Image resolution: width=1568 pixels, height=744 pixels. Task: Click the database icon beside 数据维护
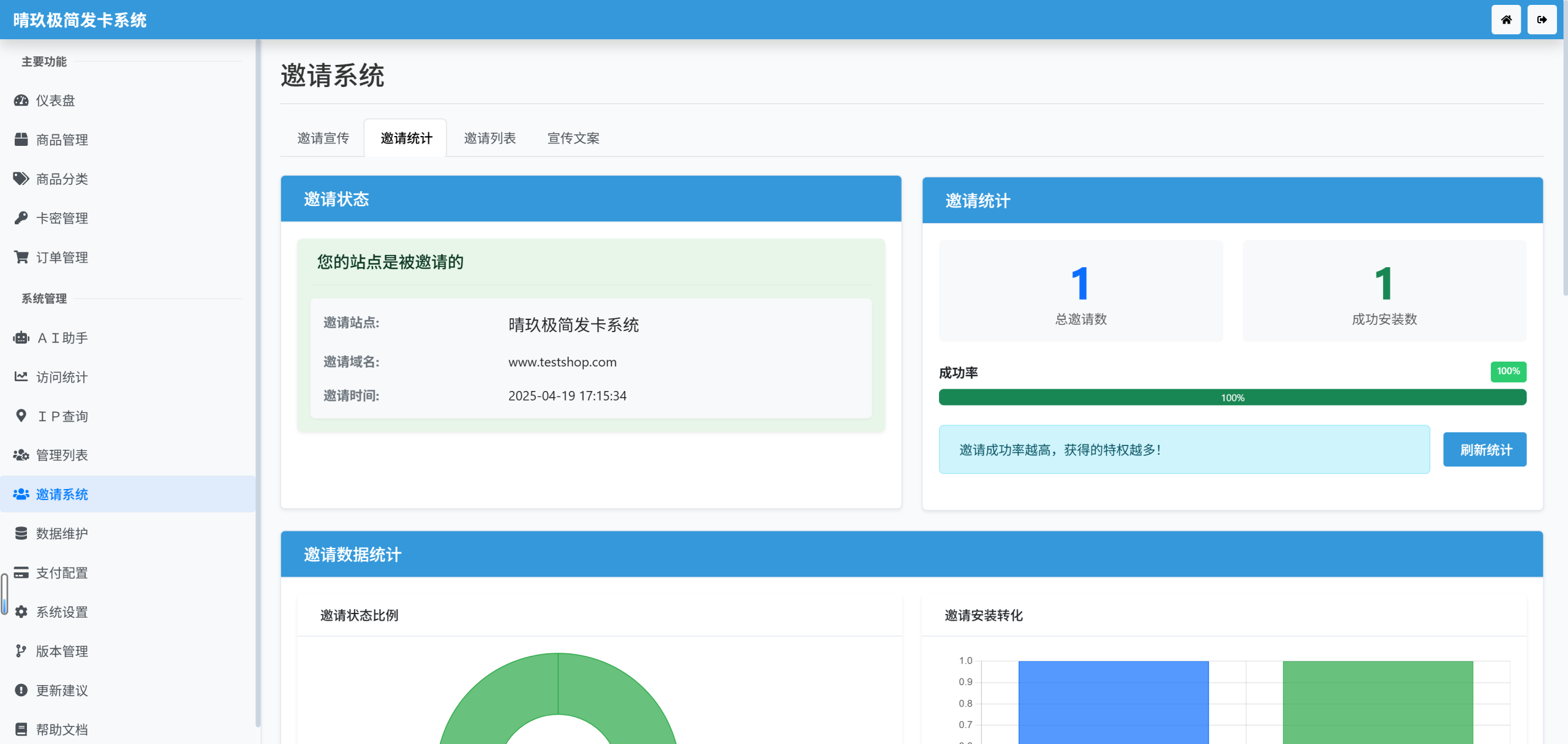(21, 533)
